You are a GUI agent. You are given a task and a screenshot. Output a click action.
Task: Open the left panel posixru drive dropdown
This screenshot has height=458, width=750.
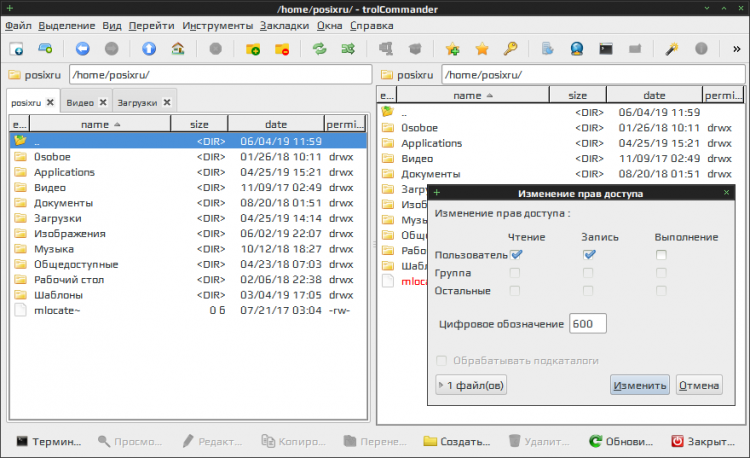pos(35,74)
